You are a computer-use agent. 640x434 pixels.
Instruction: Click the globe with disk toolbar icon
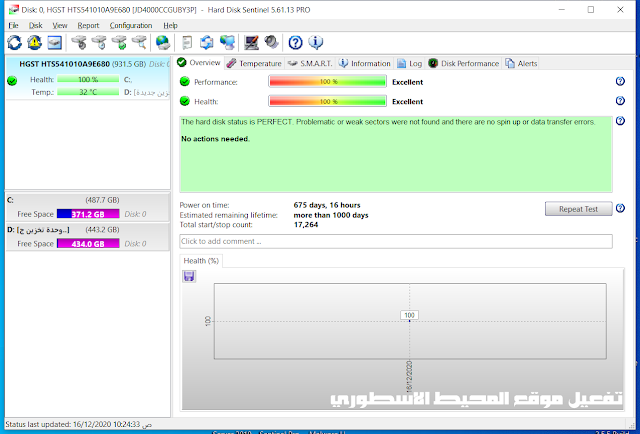(x=163, y=42)
